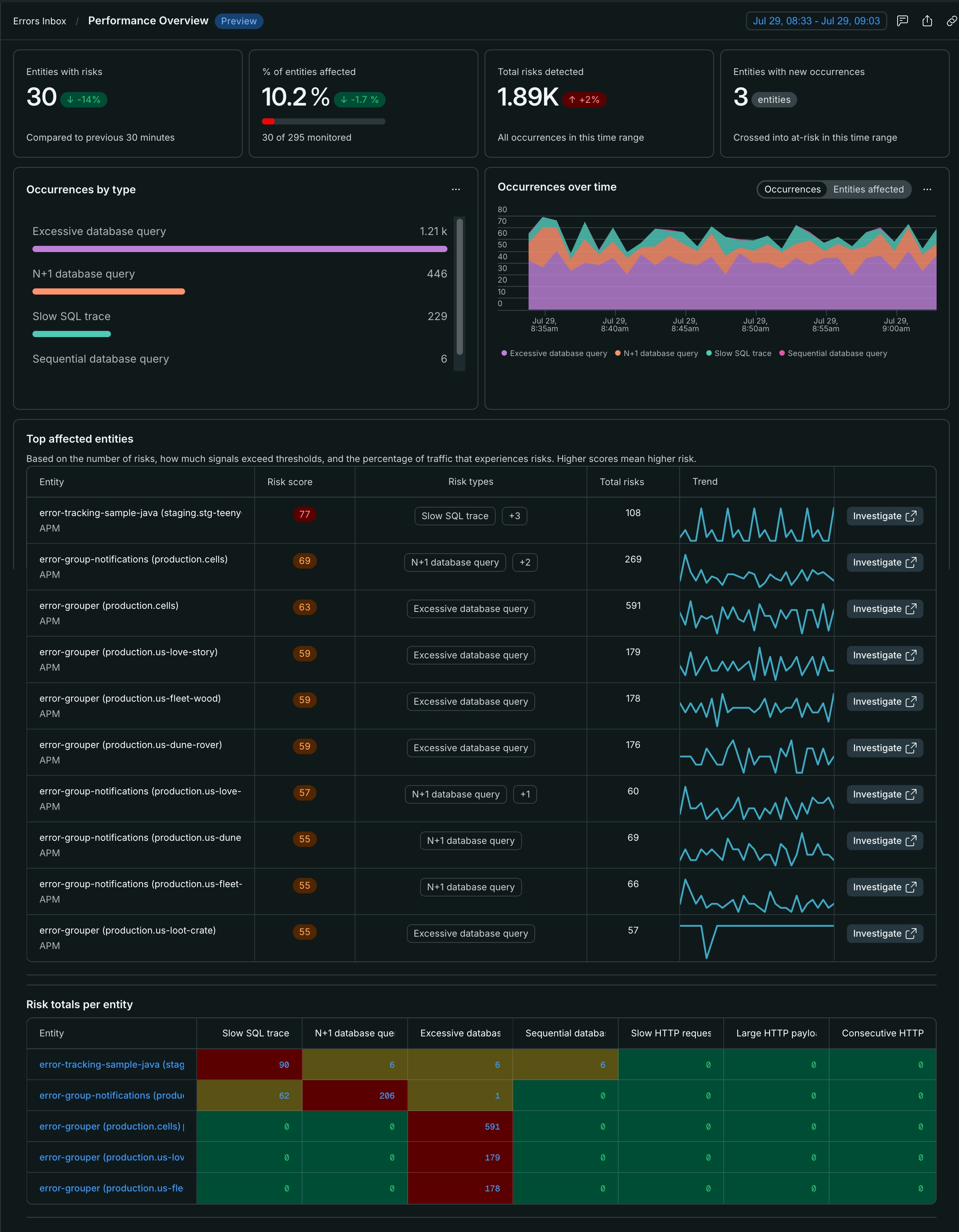This screenshot has width=959, height=1232.
Task: Click the N+1 database query orange bar
Action: [109, 291]
